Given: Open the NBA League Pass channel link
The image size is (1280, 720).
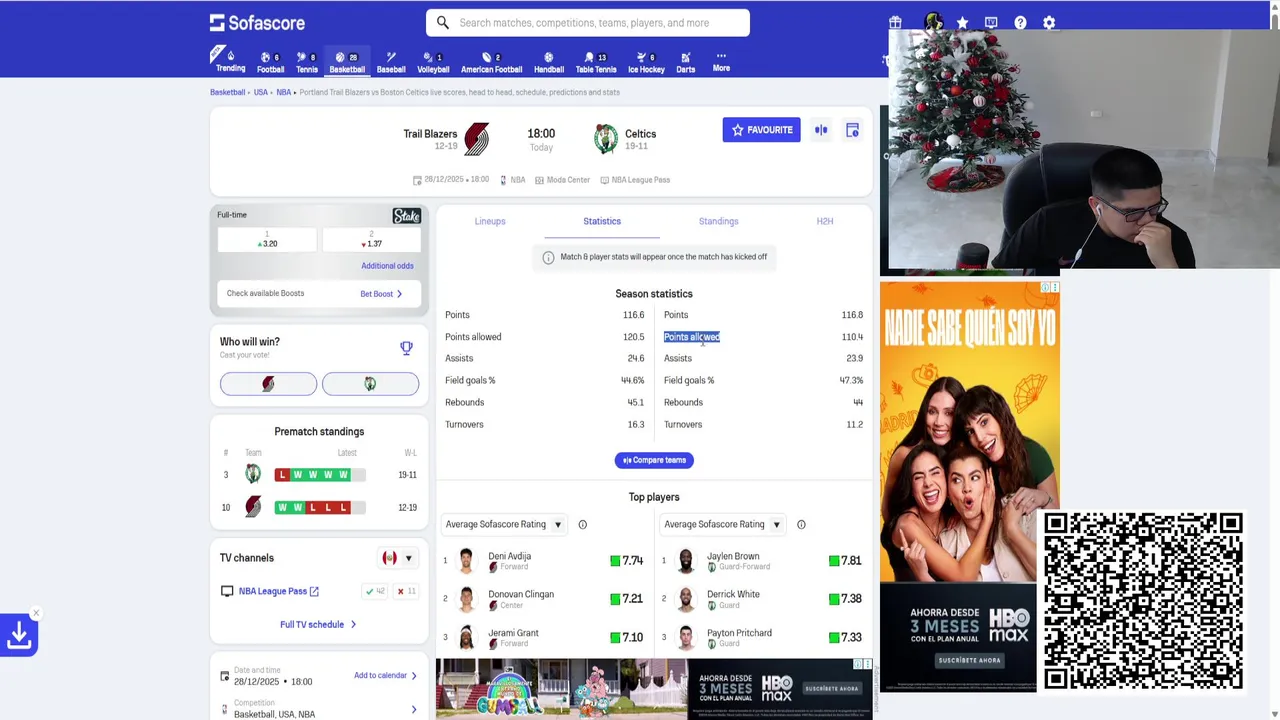Looking at the screenshot, I should tap(278, 591).
